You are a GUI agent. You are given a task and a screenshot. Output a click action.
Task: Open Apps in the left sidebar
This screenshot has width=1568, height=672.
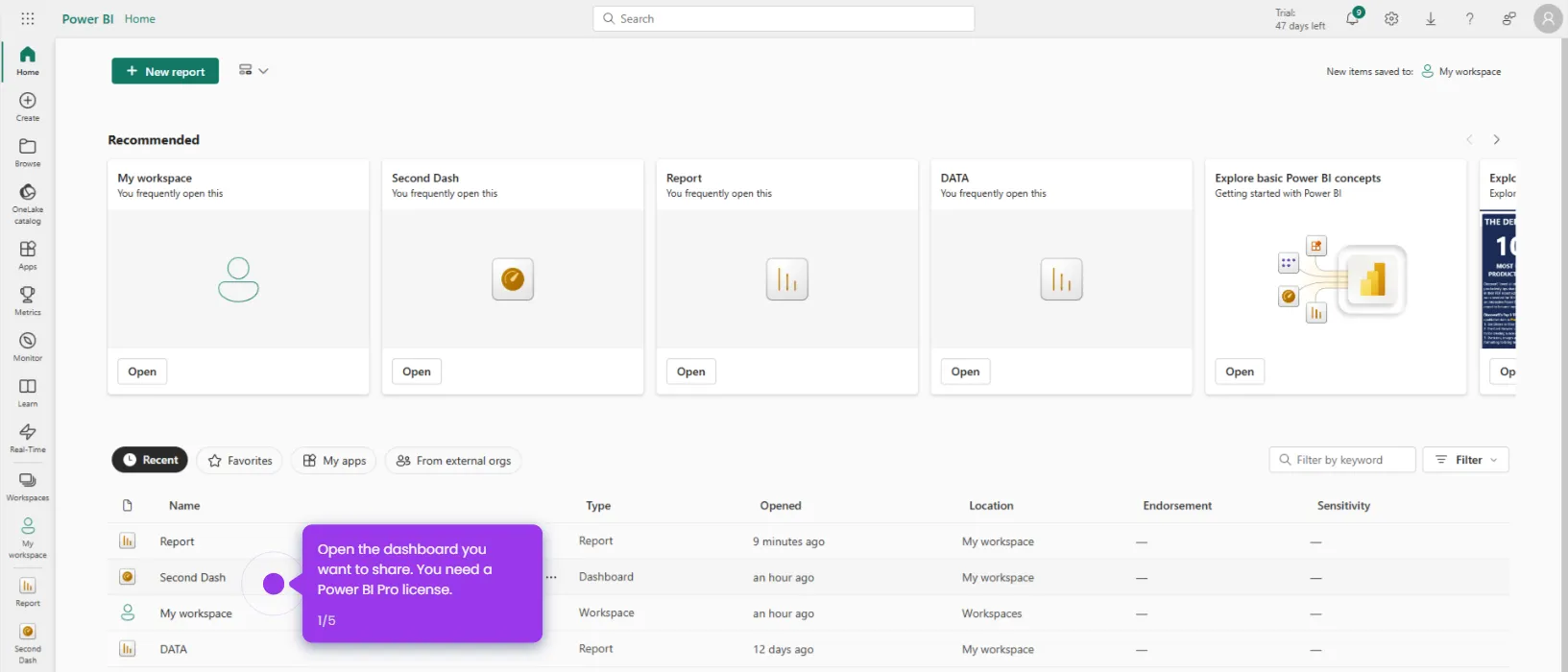coord(28,255)
